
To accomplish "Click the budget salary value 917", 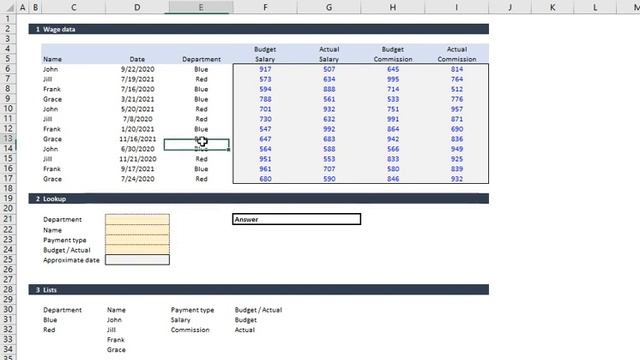I will [265, 69].
